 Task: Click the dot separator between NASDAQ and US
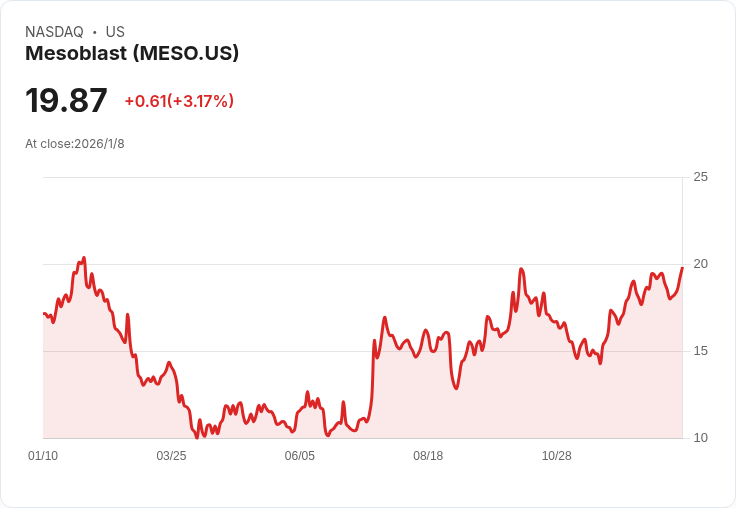pyautogui.click(x=95, y=32)
